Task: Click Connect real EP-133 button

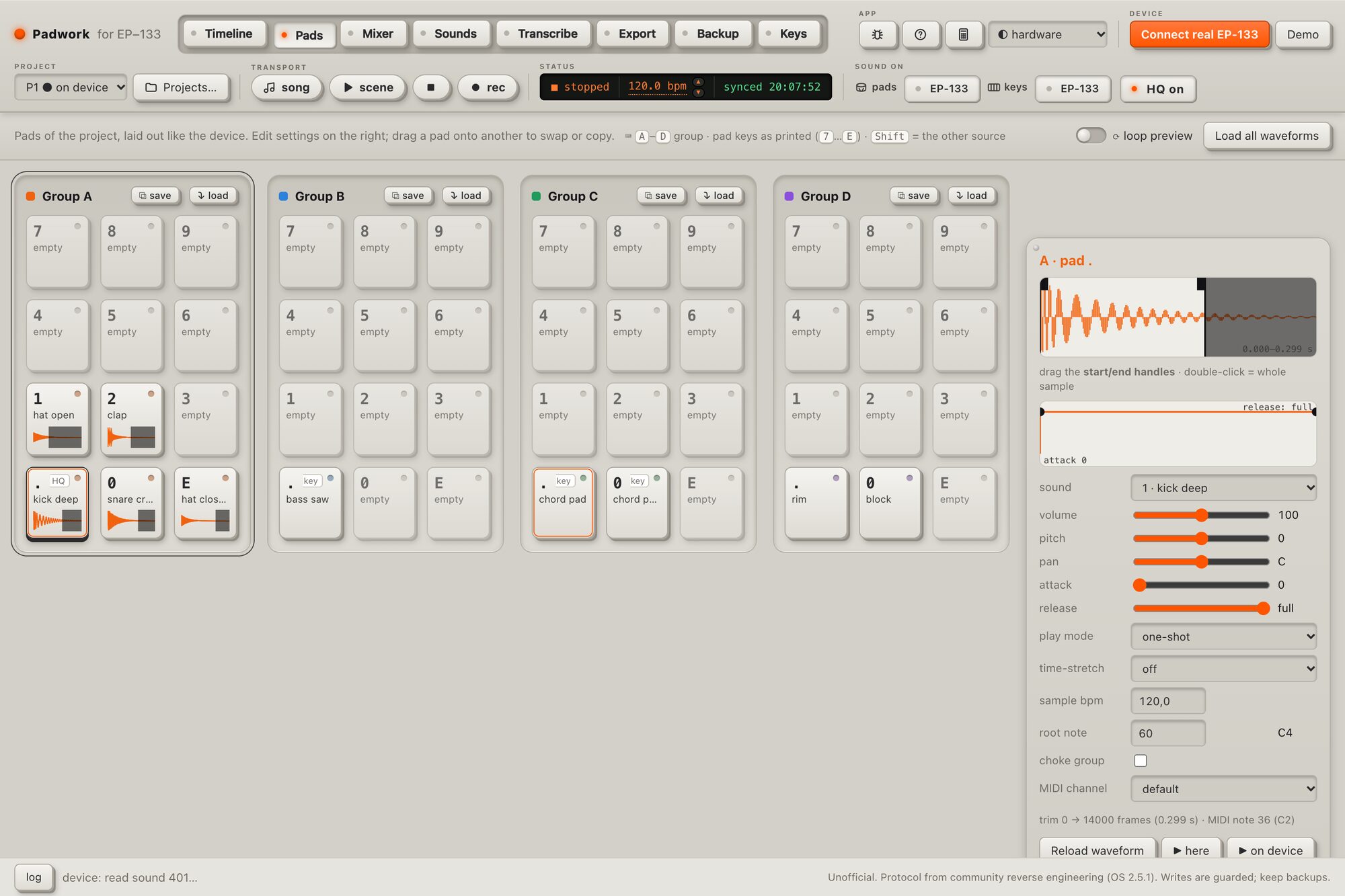Action: (x=1199, y=34)
